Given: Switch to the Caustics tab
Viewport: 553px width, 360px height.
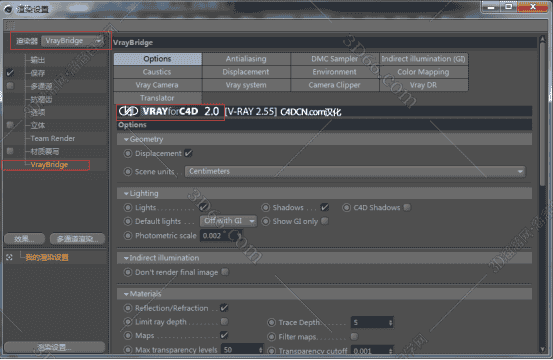Looking at the screenshot, I should (x=157, y=72).
